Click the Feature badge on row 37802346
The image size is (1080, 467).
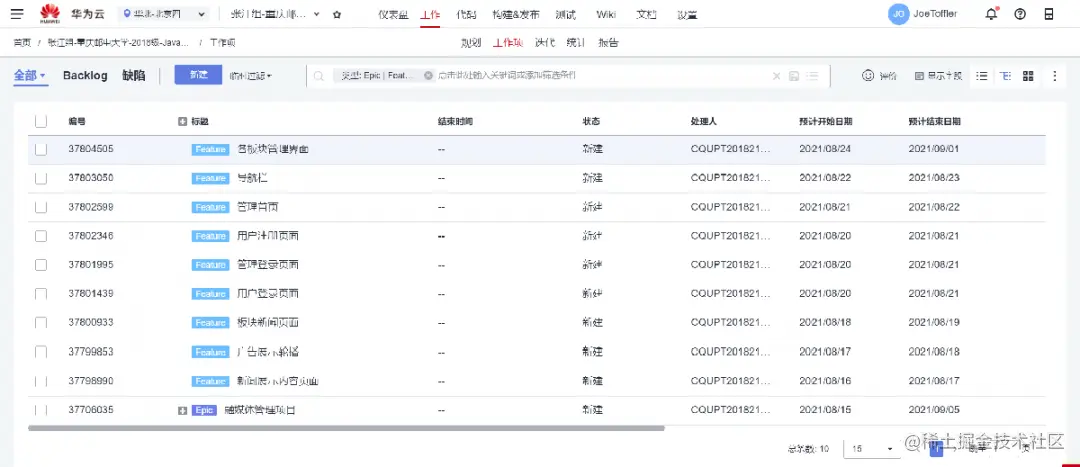210,236
